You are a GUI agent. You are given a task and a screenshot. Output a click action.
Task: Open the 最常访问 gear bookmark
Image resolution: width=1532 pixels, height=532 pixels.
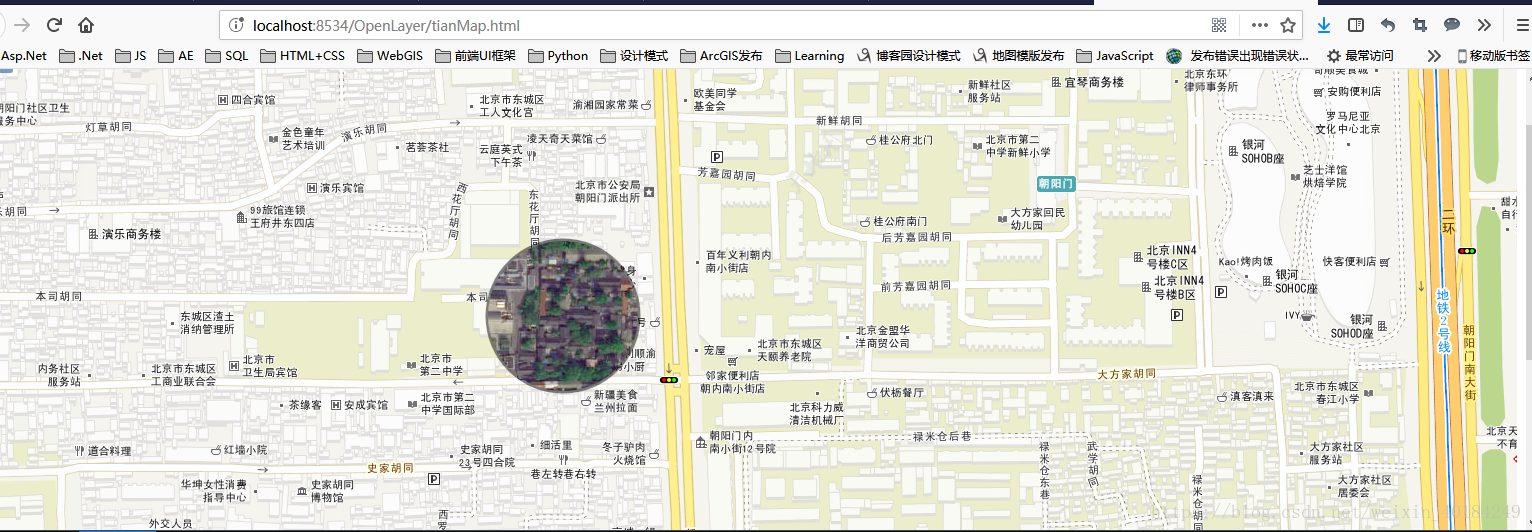tap(1360, 56)
